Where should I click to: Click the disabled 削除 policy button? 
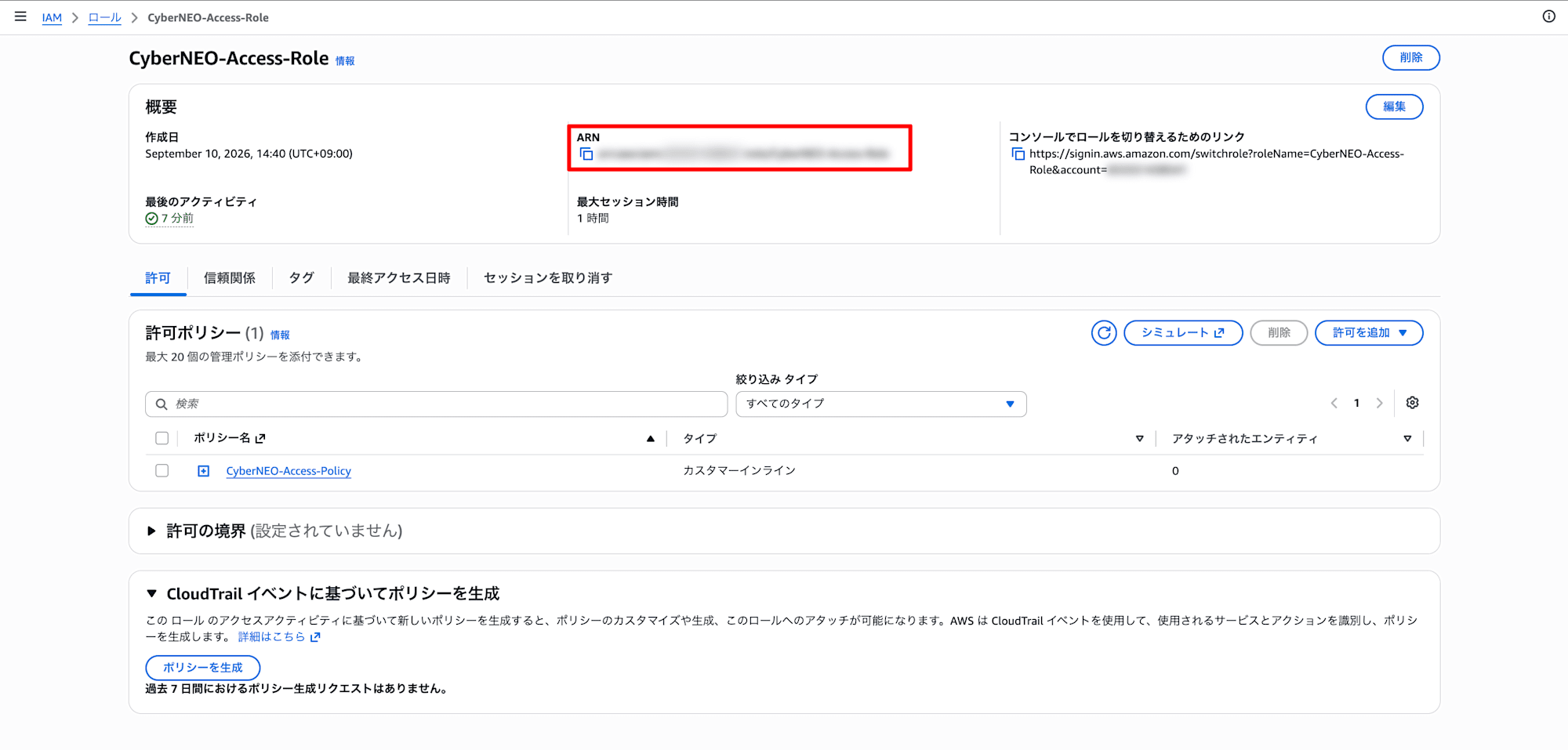[1279, 333]
